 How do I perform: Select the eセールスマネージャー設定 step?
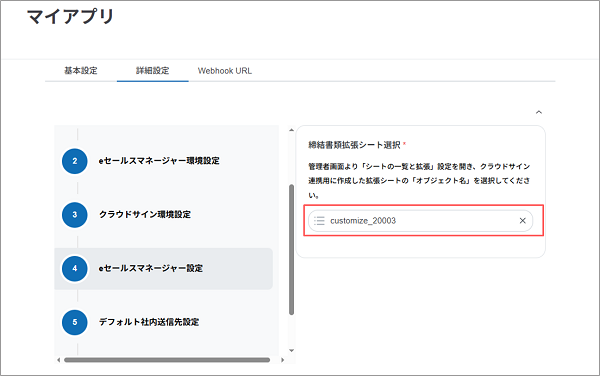164,269
